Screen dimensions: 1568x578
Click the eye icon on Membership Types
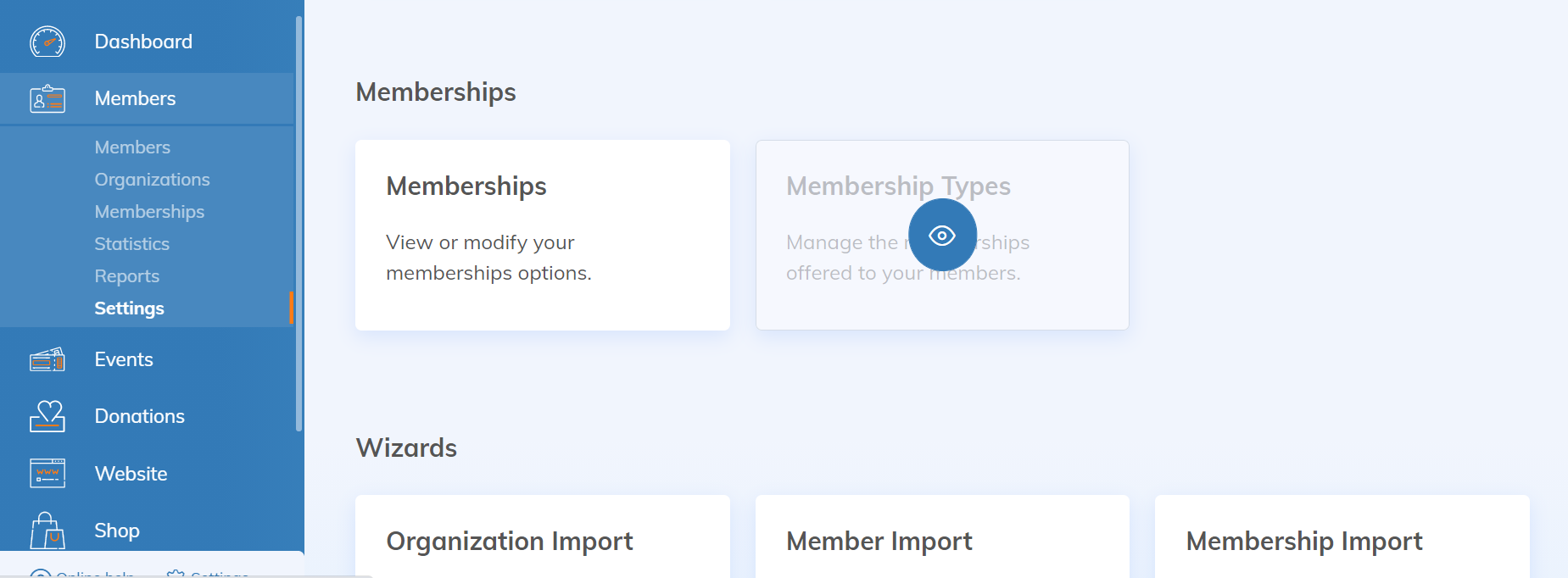(942, 235)
